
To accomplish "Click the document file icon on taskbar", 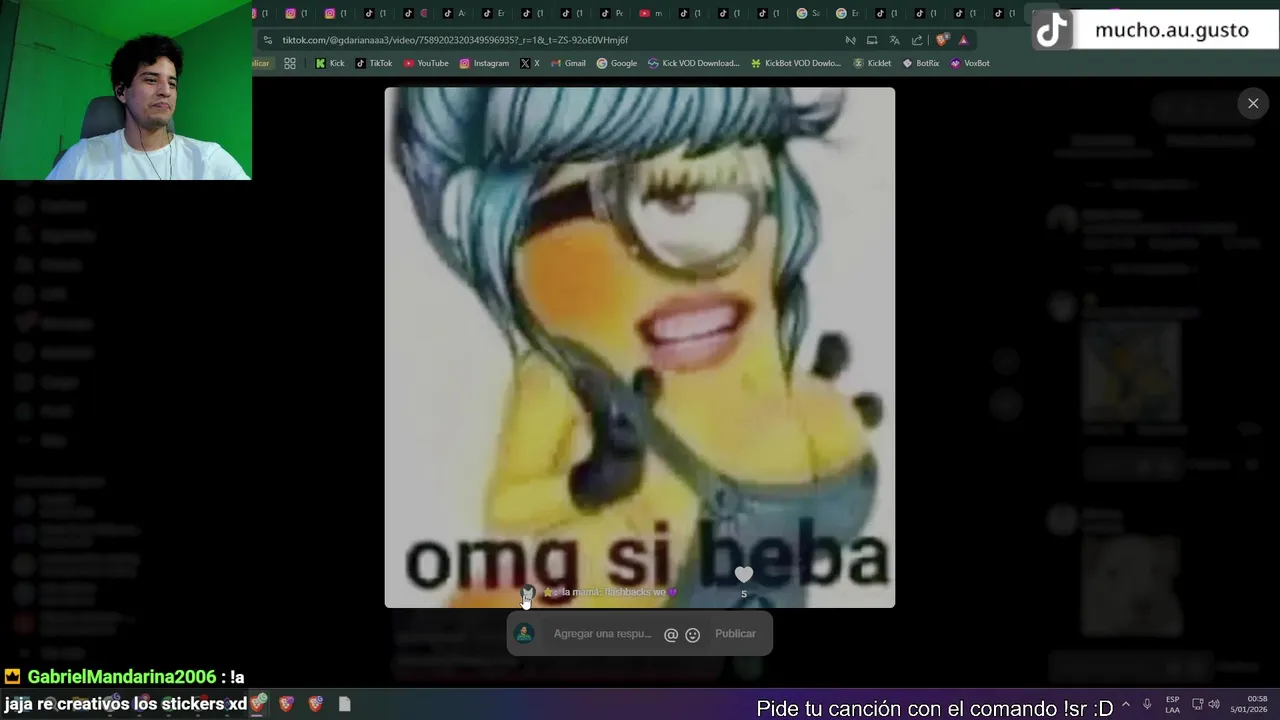I will click(x=344, y=704).
